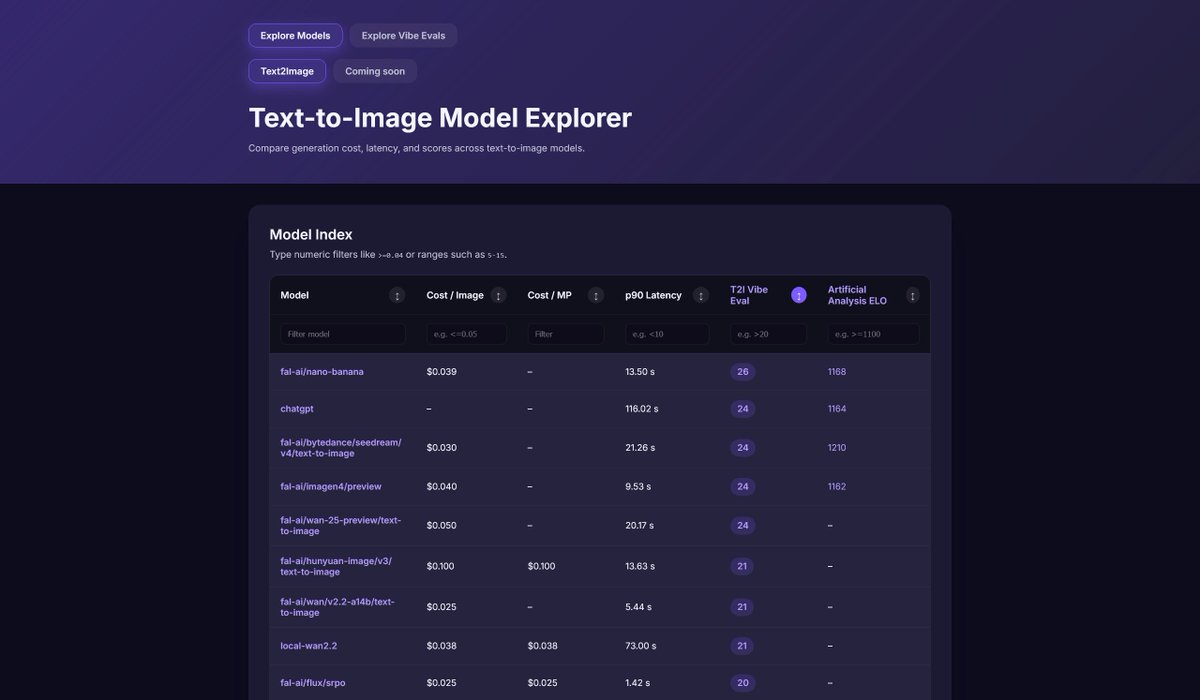This screenshot has width=1200, height=700.
Task: Click the p90 Latency header label
Action: pyautogui.click(x=653, y=295)
